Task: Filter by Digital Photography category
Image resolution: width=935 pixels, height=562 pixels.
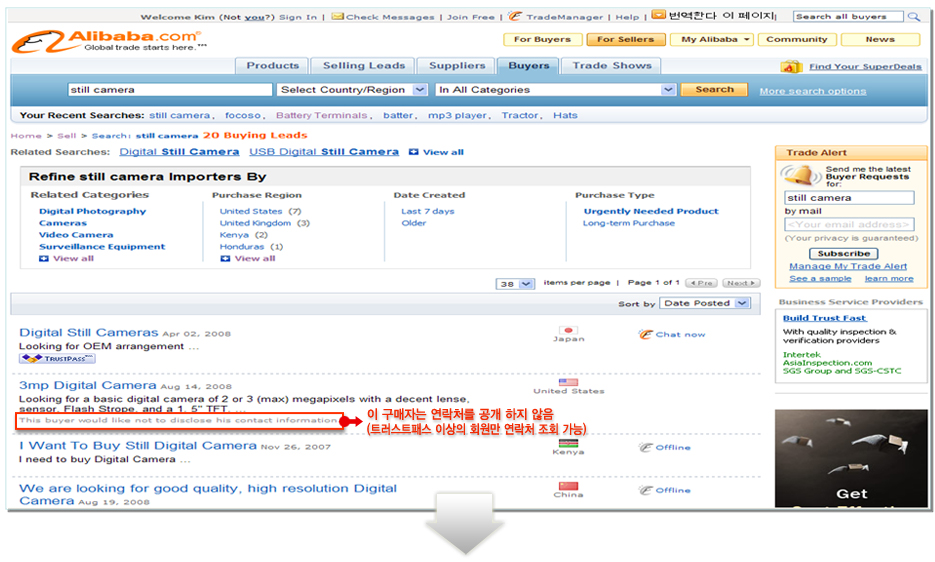Action: 92,211
